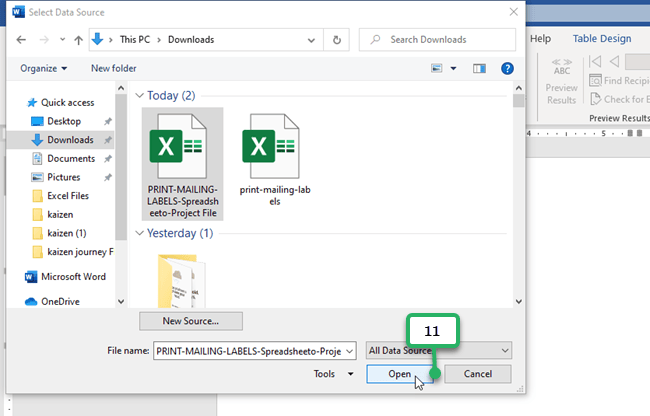Open the Tools dropdown menu
The image size is (650, 416).
[x=334, y=374]
